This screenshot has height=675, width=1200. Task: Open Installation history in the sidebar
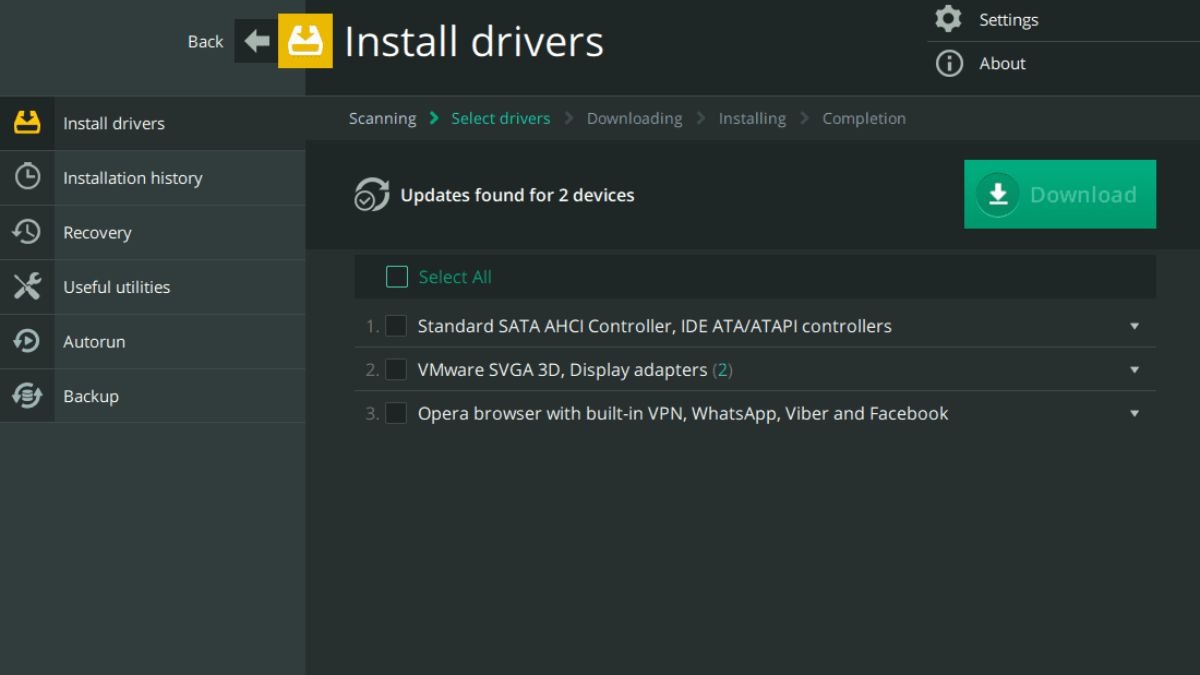coord(152,178)
